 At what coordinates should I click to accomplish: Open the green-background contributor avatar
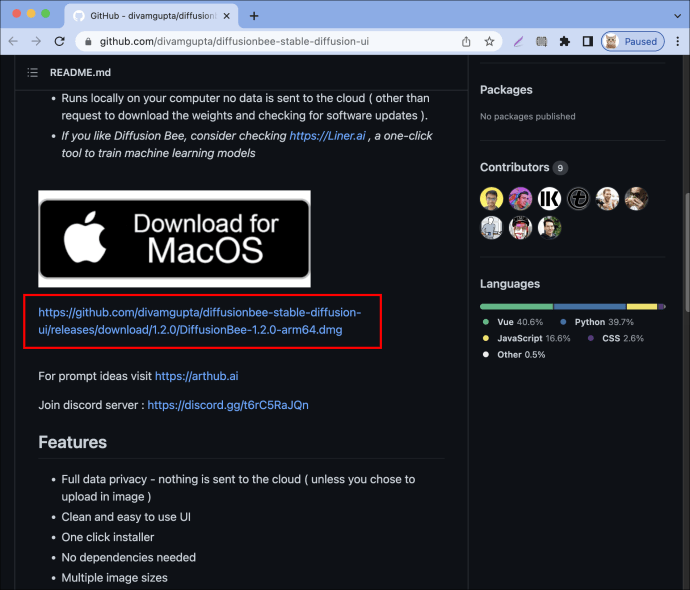550,227
